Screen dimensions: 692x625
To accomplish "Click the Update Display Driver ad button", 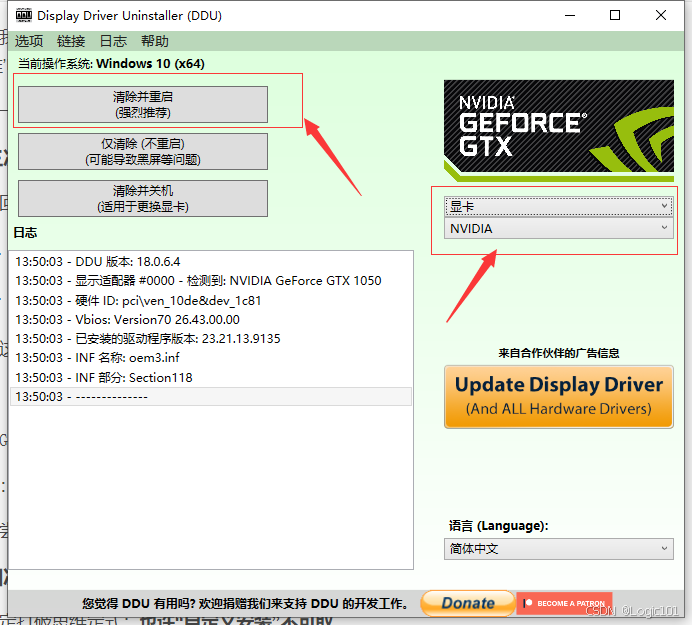I will 559,396.
